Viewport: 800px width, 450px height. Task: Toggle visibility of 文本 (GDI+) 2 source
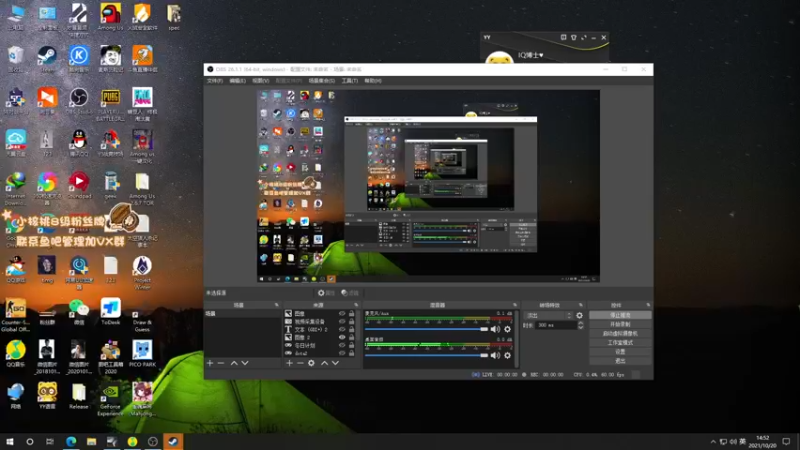[x=342, y=329]
